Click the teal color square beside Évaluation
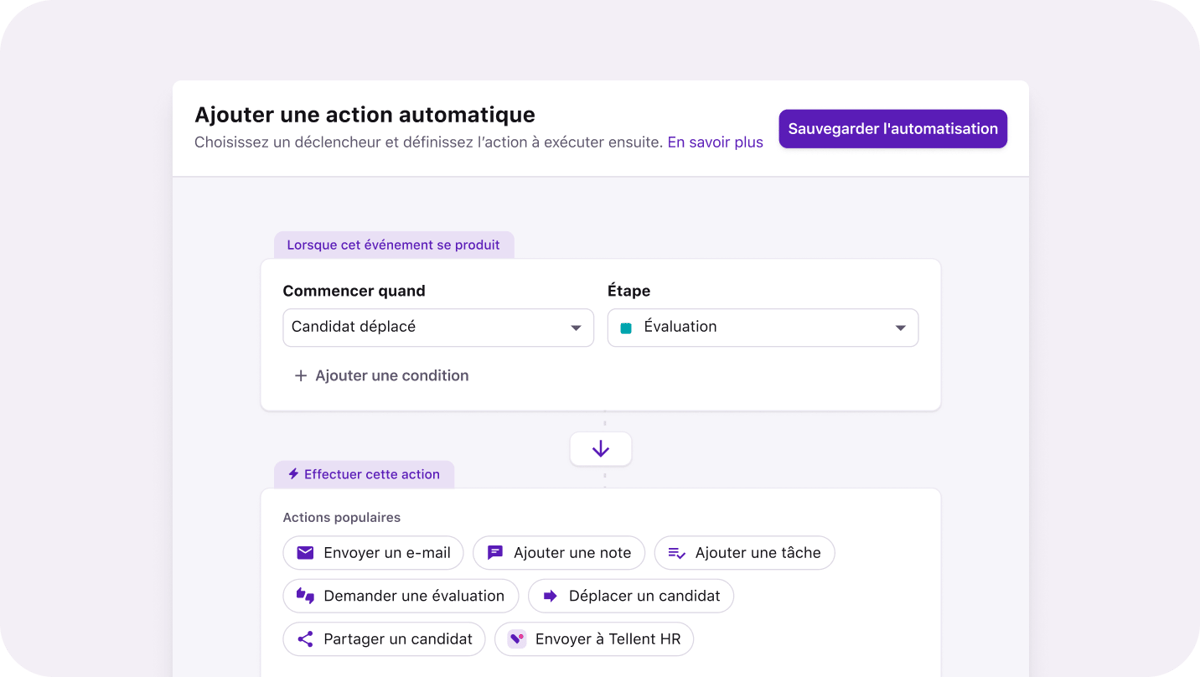 (x=628, y=327)
